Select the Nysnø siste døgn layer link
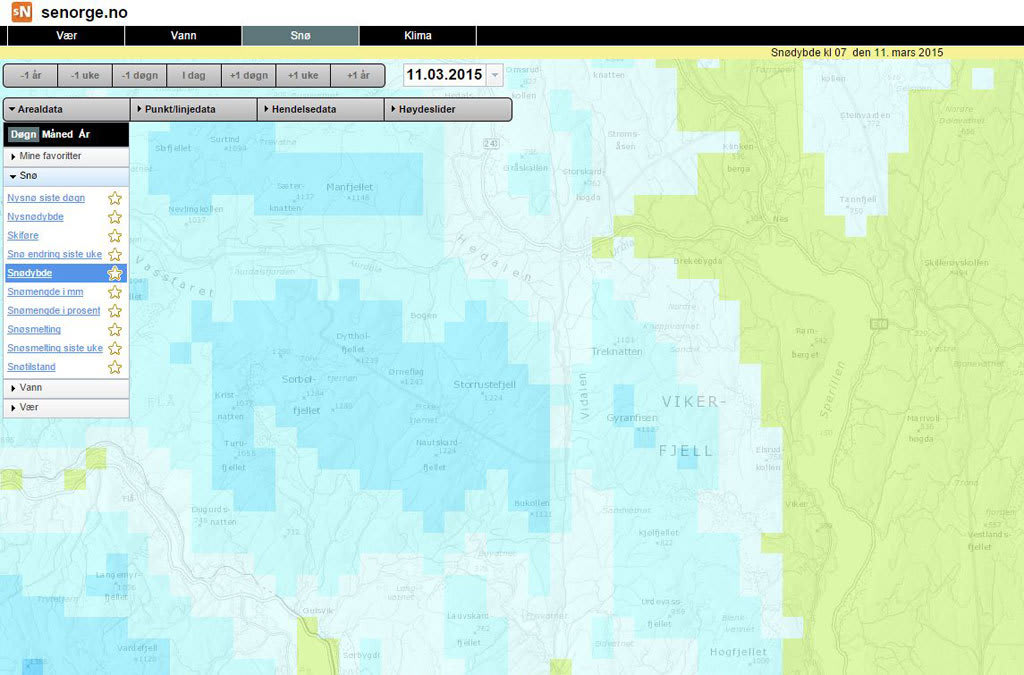This screenshot has width=1024, height=675. [46, 198]
